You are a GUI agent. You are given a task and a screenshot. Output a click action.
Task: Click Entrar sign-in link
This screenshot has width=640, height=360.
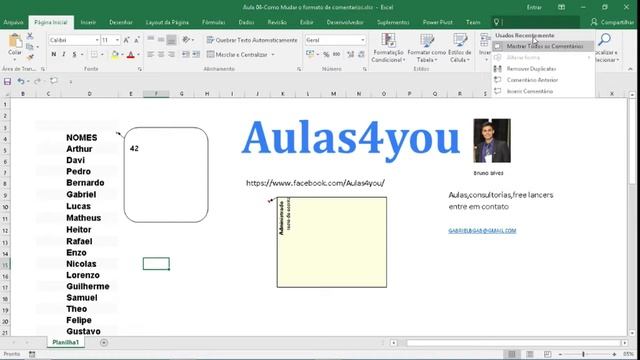click(534, 7)
